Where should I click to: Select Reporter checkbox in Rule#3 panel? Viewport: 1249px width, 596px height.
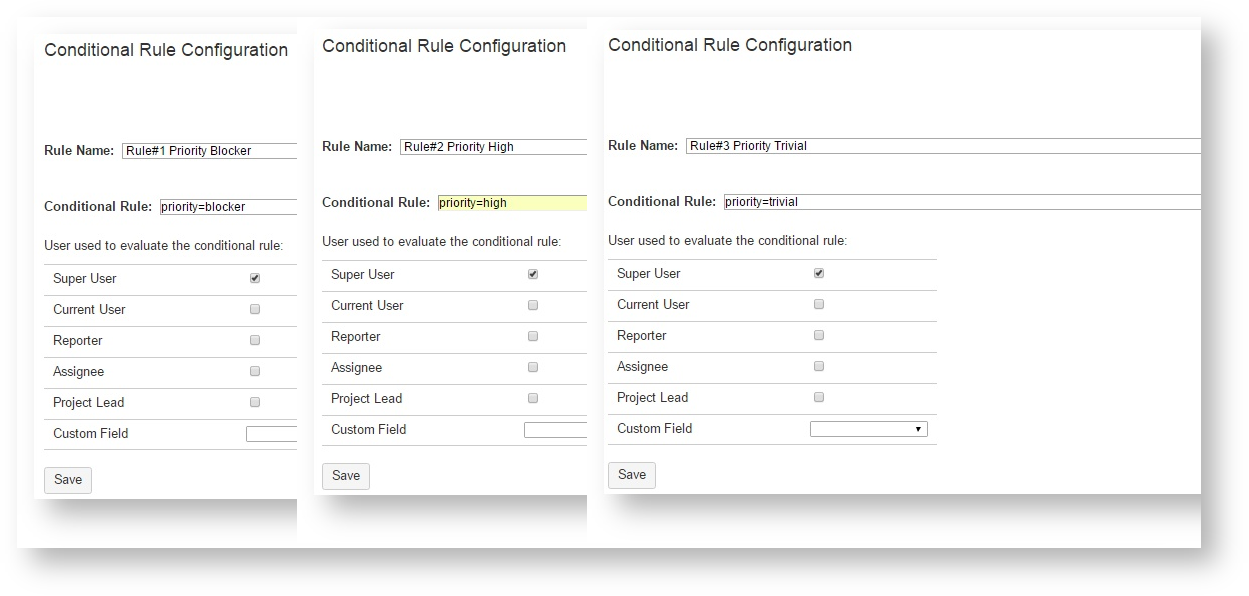[x=819, y=335]
